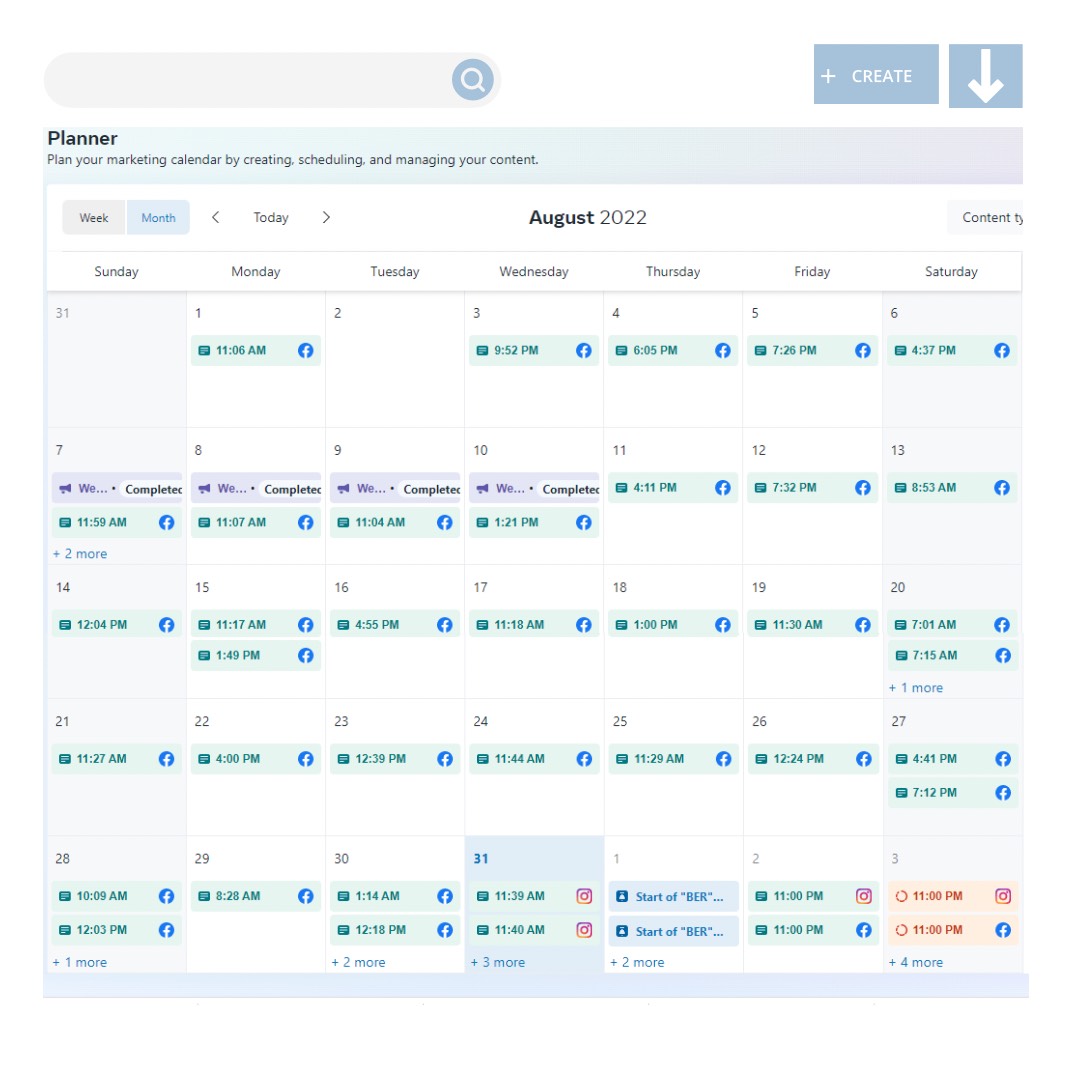Click Instagram icon on September 3 orange post
1080x1080 pixels.
[1003, 896]
